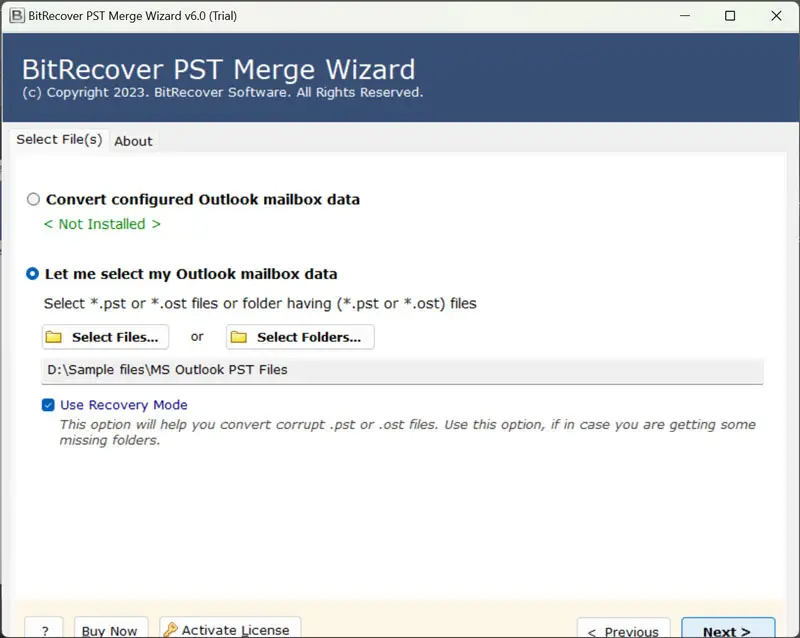The image size is (800, 638).
Task: Go back with the Previous button
Action: coord(623,630)
